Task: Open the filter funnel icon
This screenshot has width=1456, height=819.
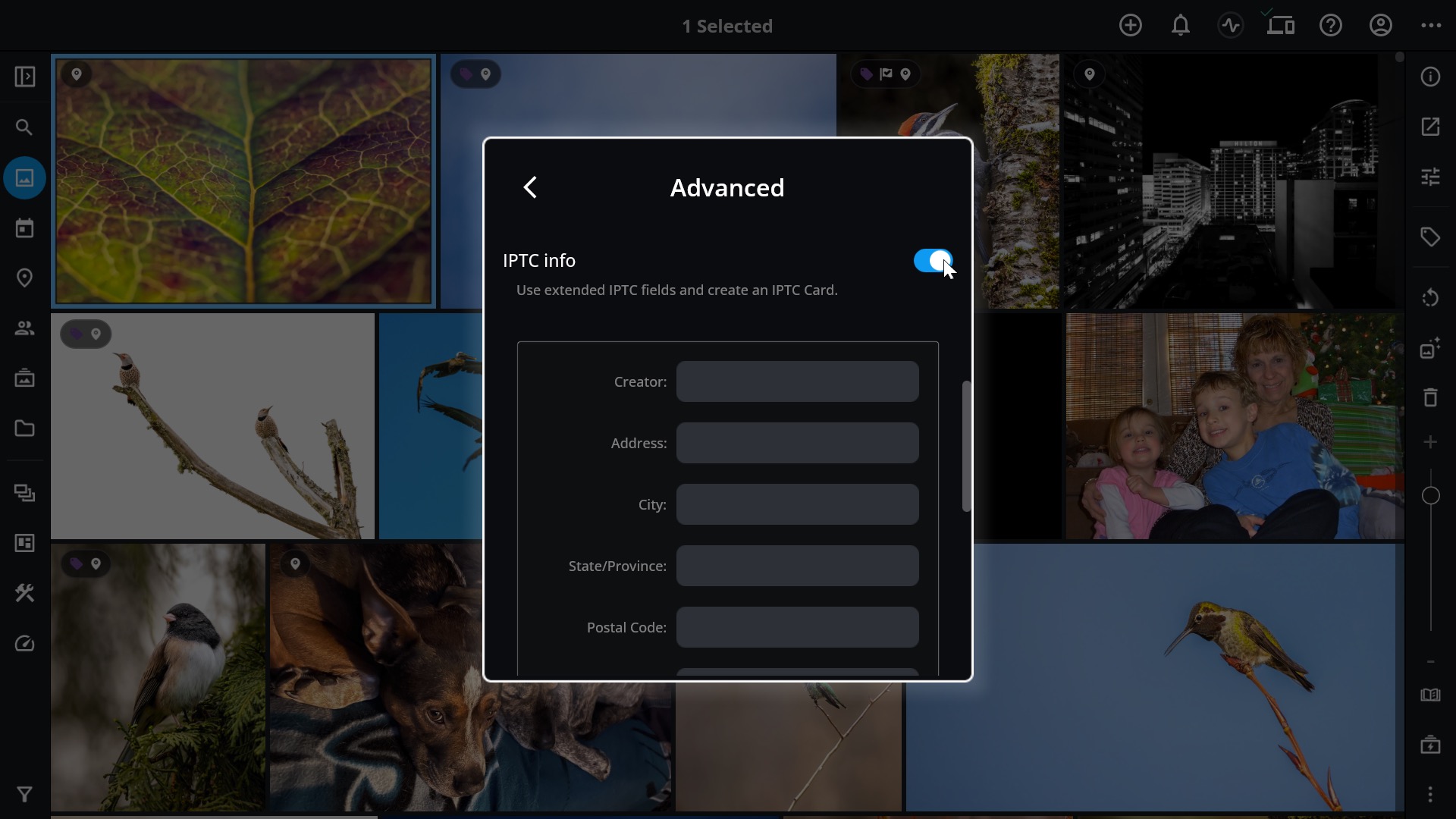Action: (x=25, y=794)
